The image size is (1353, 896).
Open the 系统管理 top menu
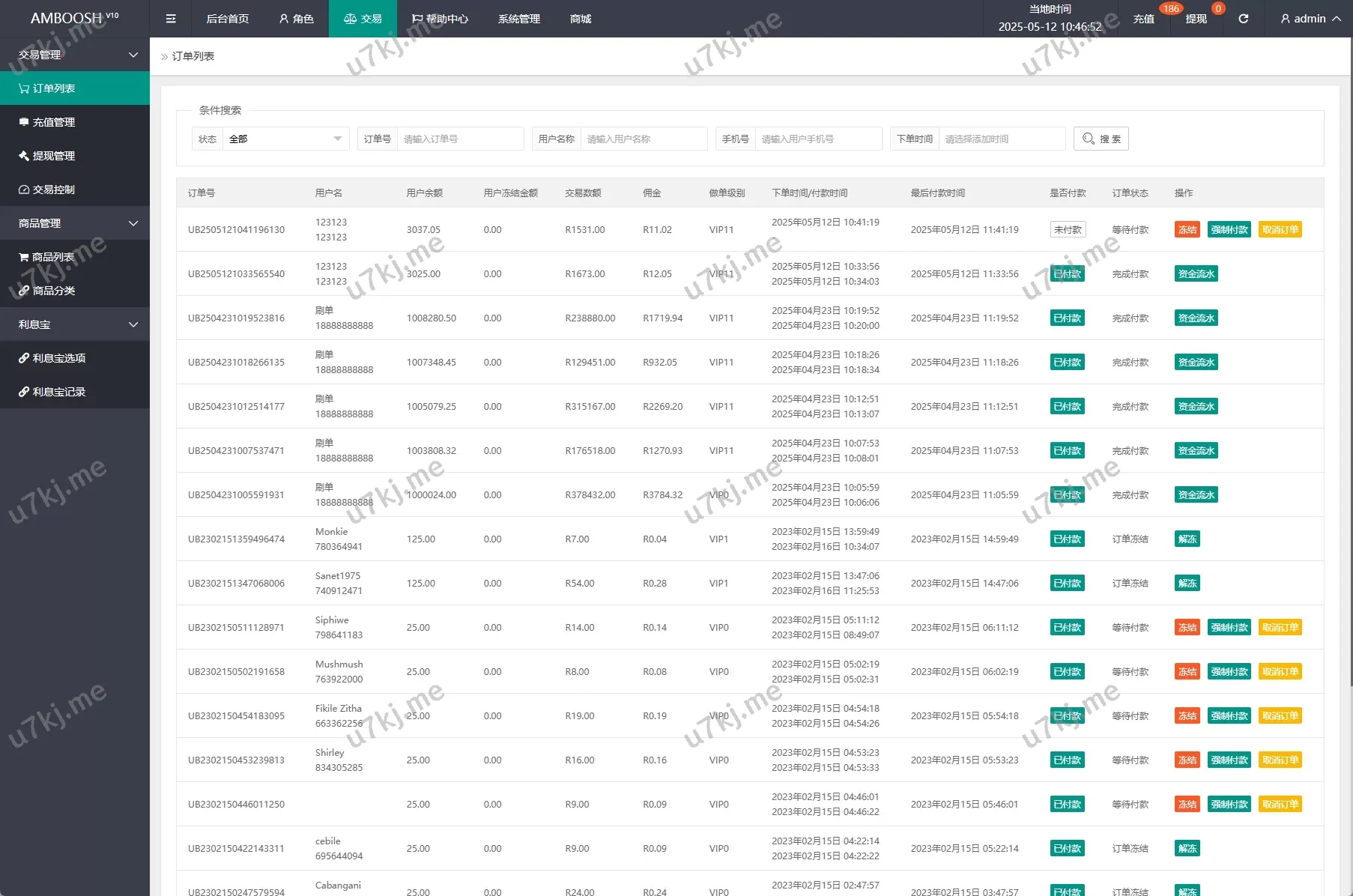point(518,19)
